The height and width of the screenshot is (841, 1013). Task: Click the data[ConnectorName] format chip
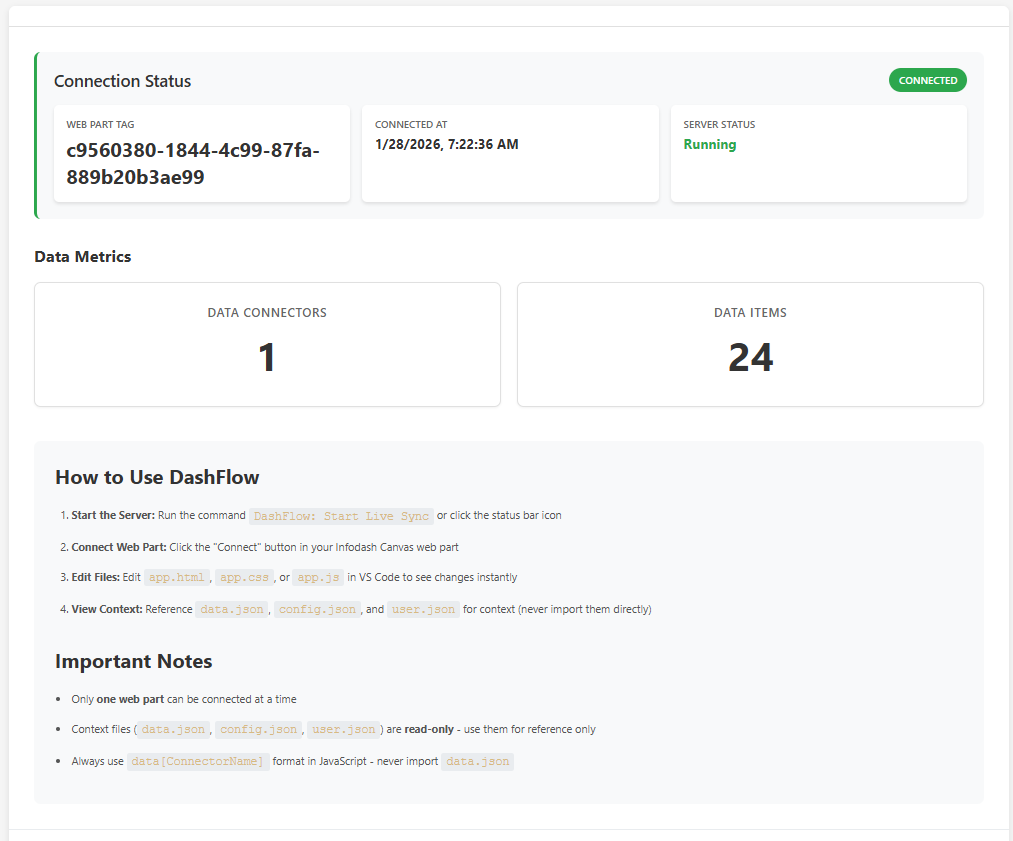pos(198,761)
